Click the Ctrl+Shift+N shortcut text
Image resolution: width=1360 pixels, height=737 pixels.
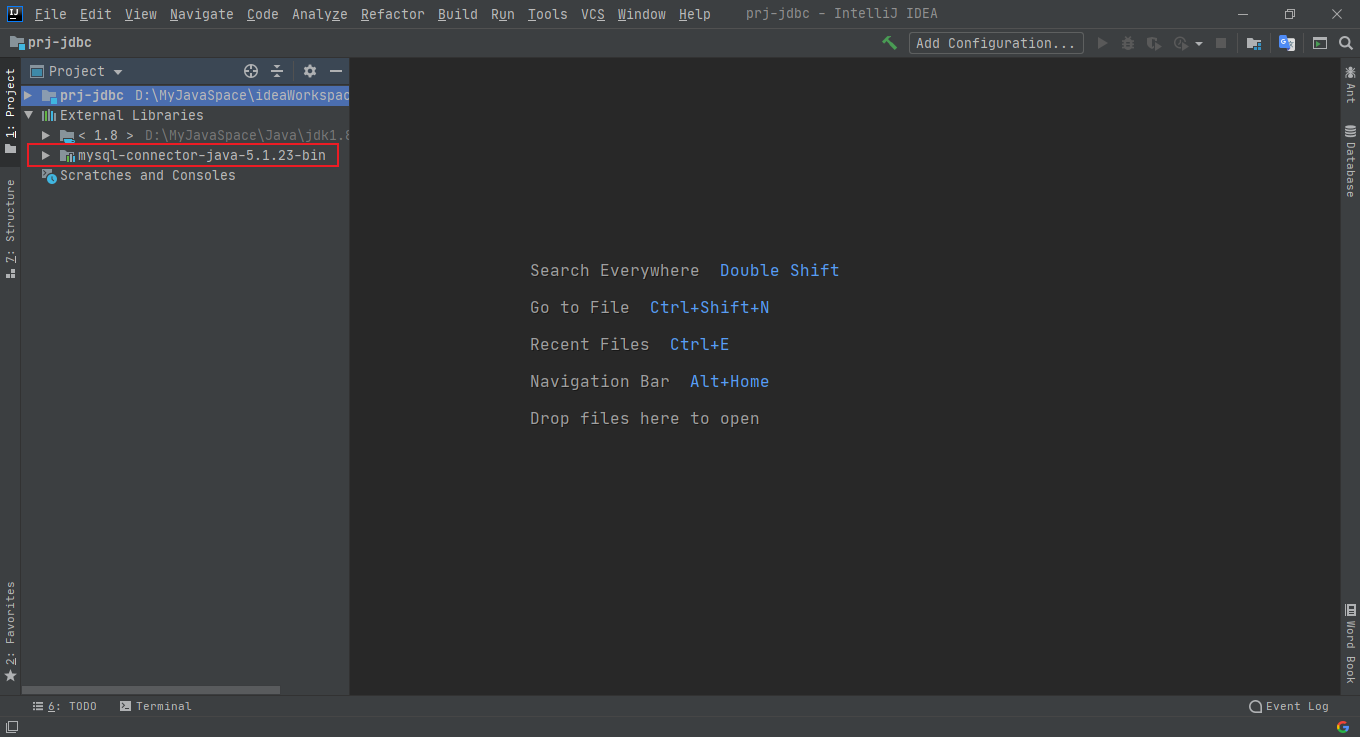pos(710,307)
